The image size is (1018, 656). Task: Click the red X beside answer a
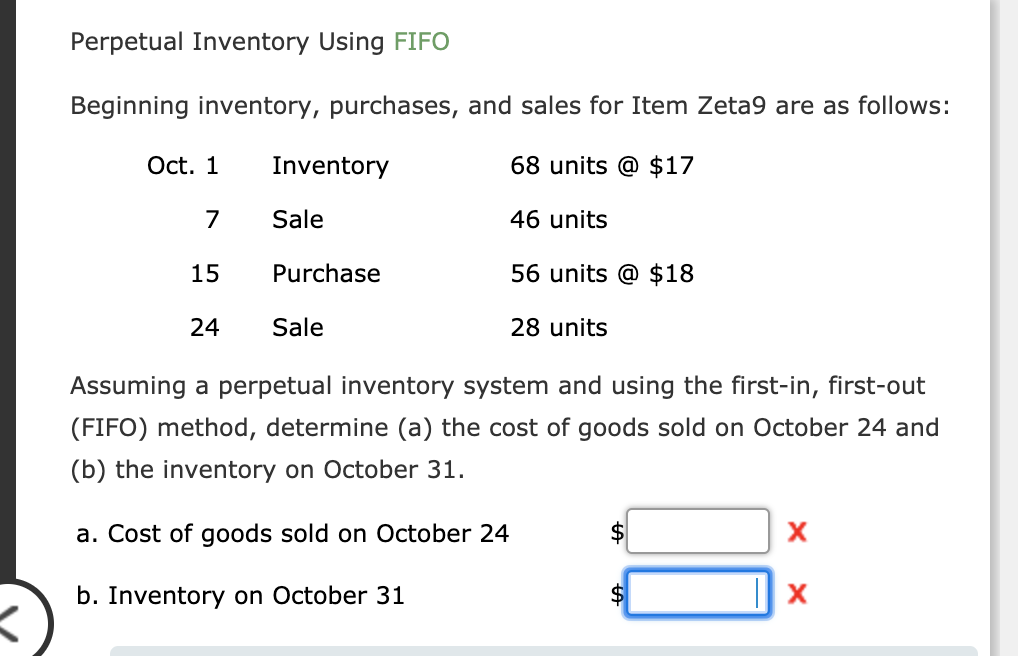798,533
